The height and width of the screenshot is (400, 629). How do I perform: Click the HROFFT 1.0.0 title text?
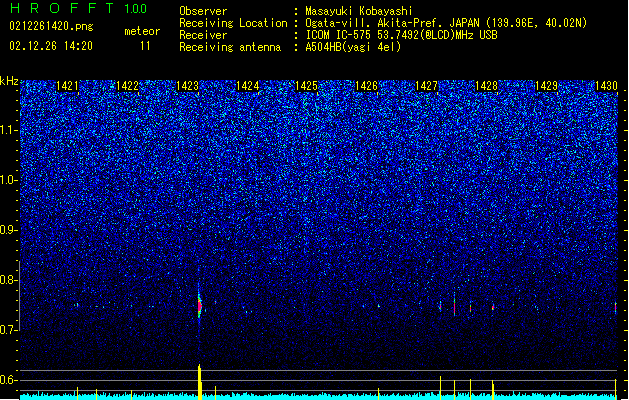79,8
